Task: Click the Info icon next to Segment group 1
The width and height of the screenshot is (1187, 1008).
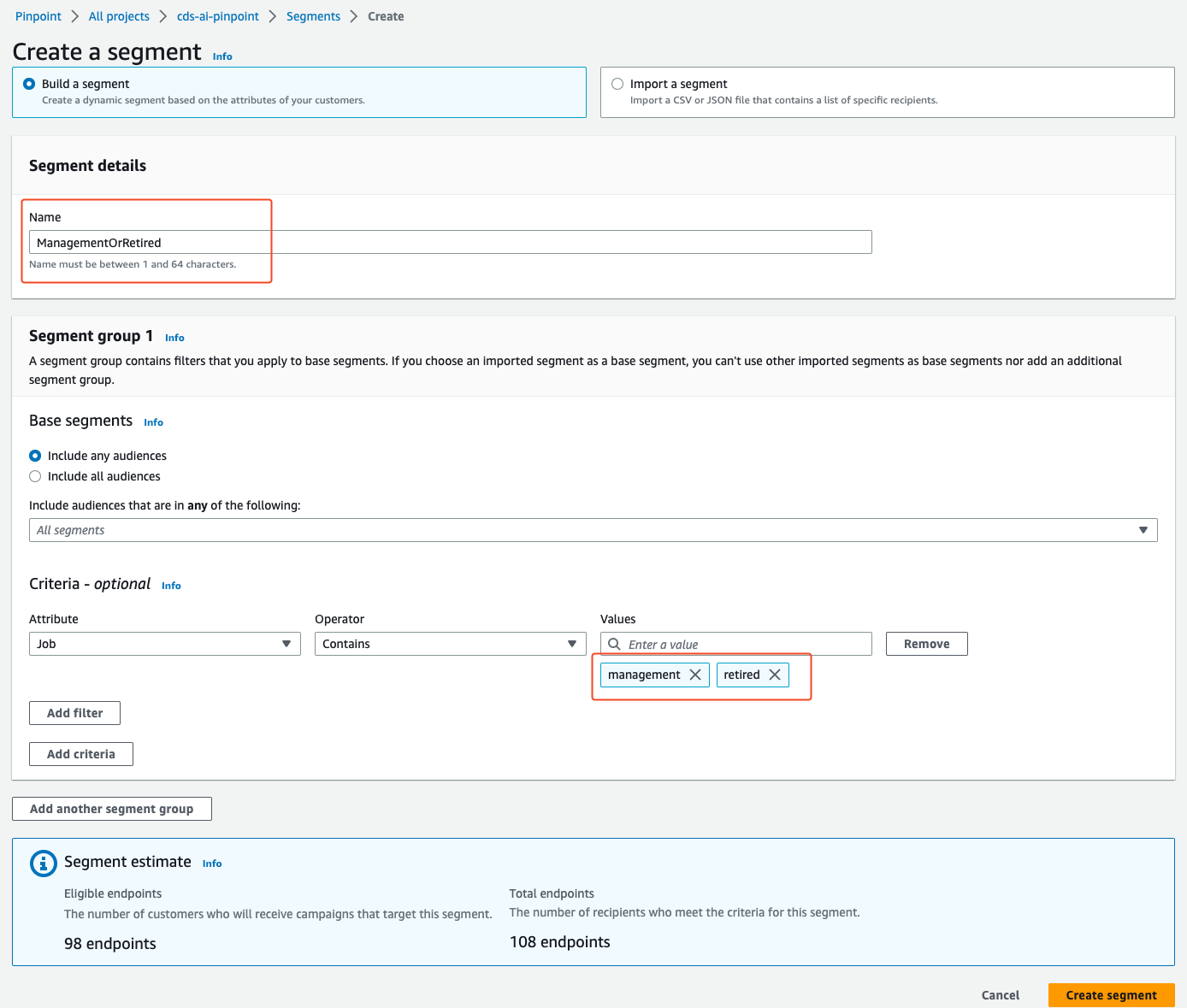Action: click(x=174, y=337)
